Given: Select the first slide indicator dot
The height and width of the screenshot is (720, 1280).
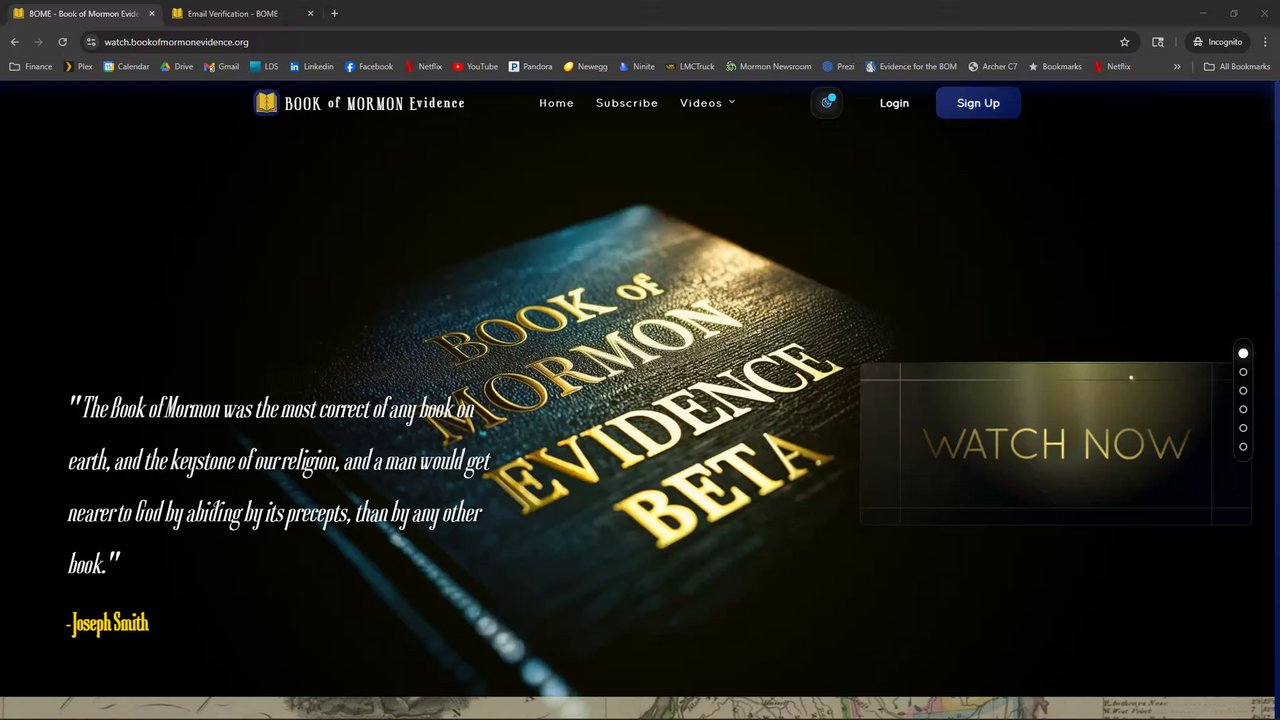Looking at the screenshot, I should pos(1243,353).
